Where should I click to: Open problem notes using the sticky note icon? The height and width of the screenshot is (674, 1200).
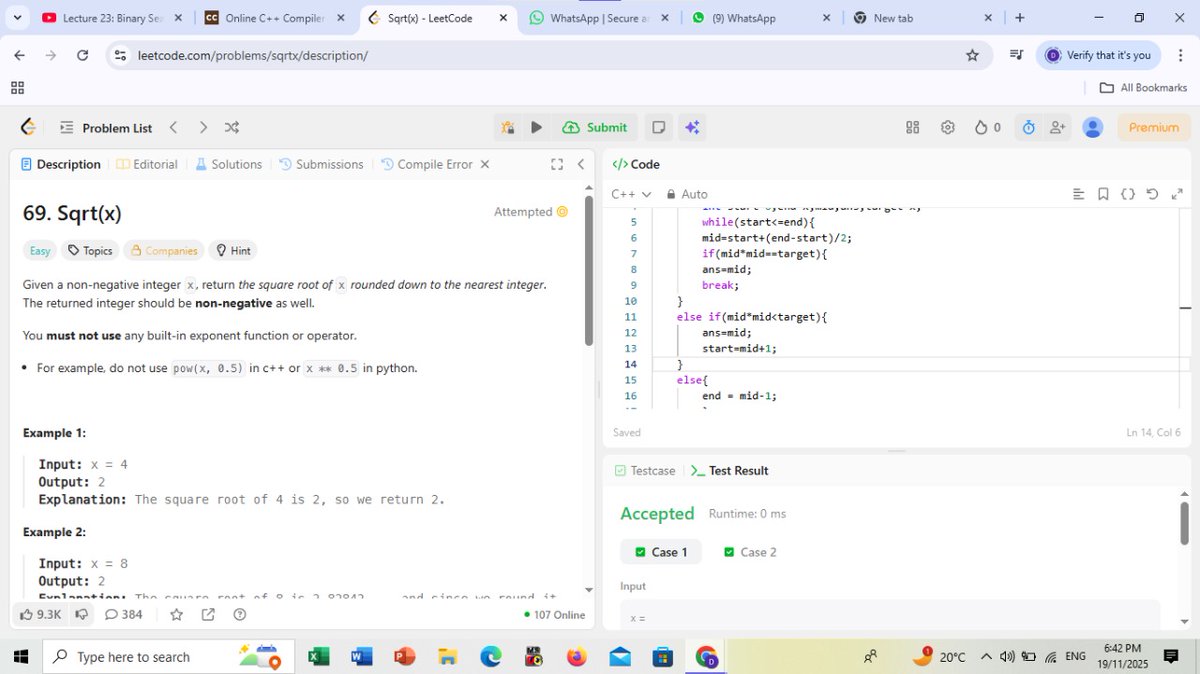tap(658, 127)
